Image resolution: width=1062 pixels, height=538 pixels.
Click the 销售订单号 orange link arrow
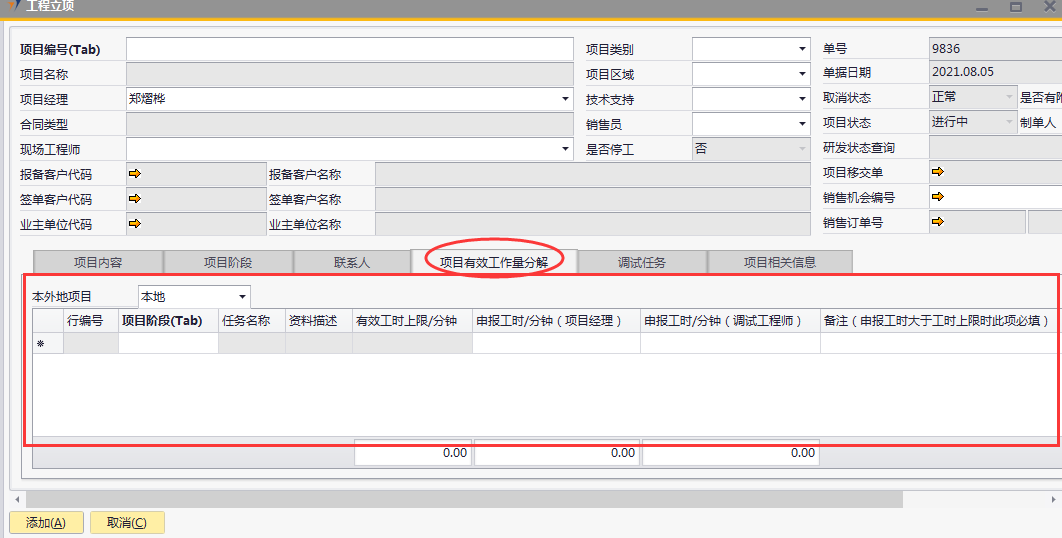(x=939, y=222)
